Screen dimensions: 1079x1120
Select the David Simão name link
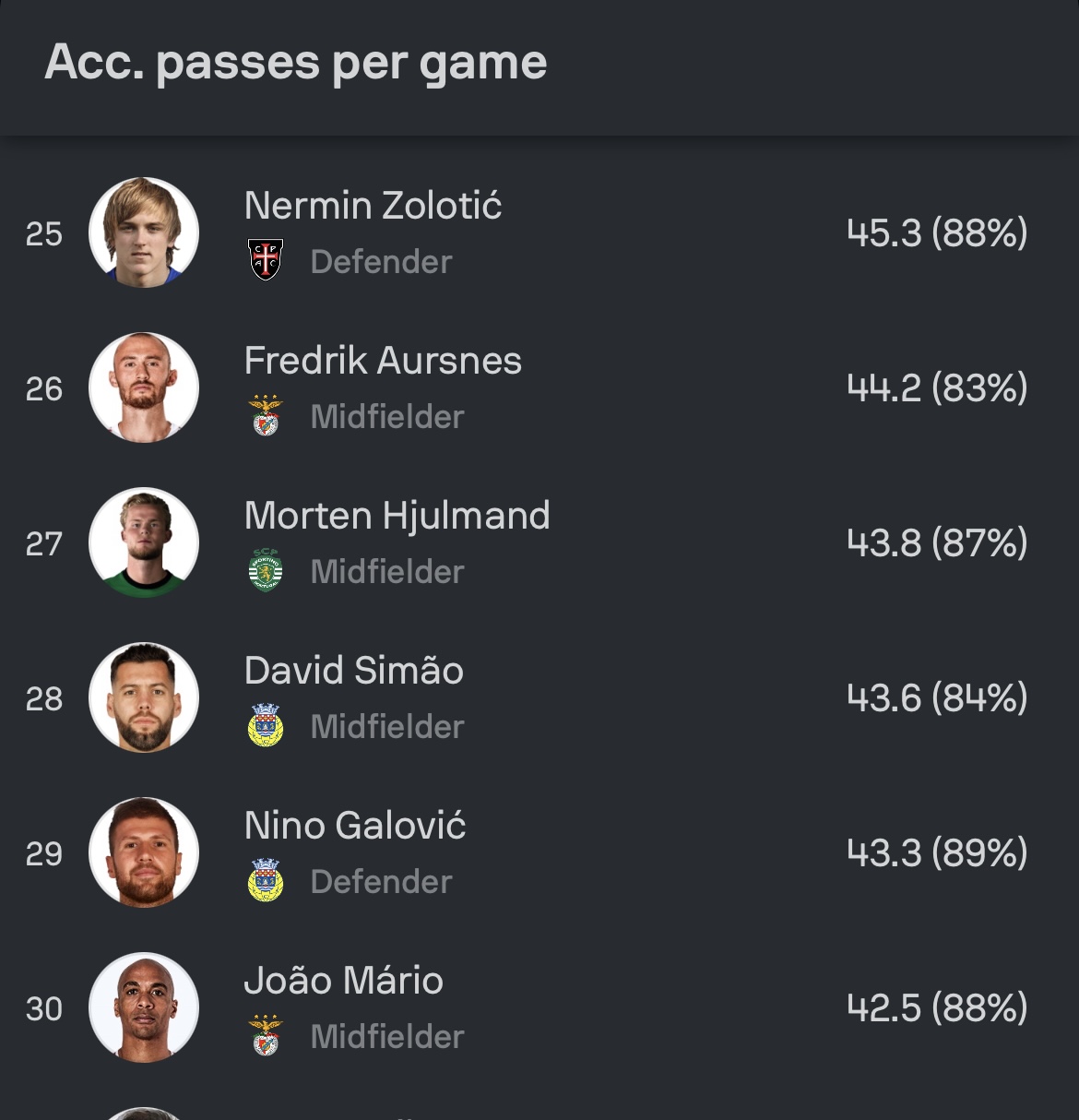(353, 670)
